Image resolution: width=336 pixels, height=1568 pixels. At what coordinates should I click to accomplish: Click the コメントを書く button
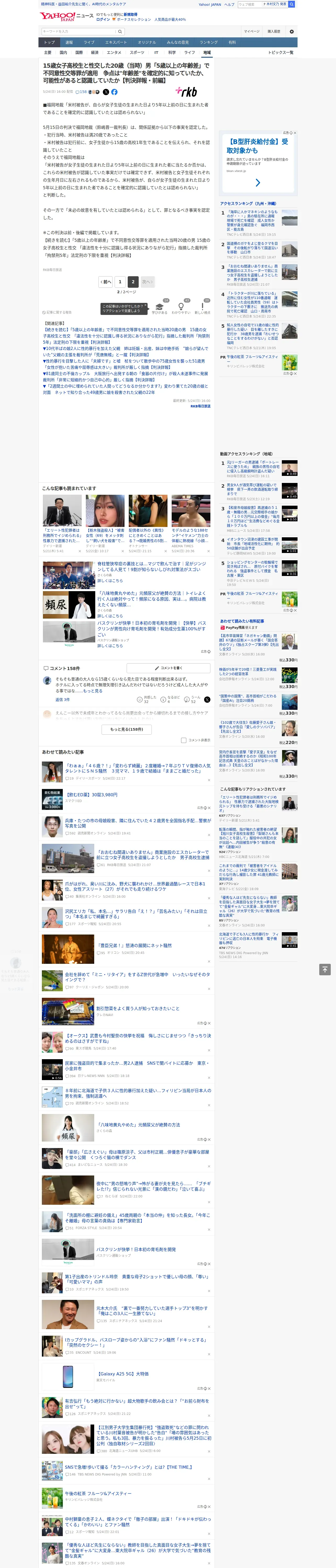[x=168, y=668]
